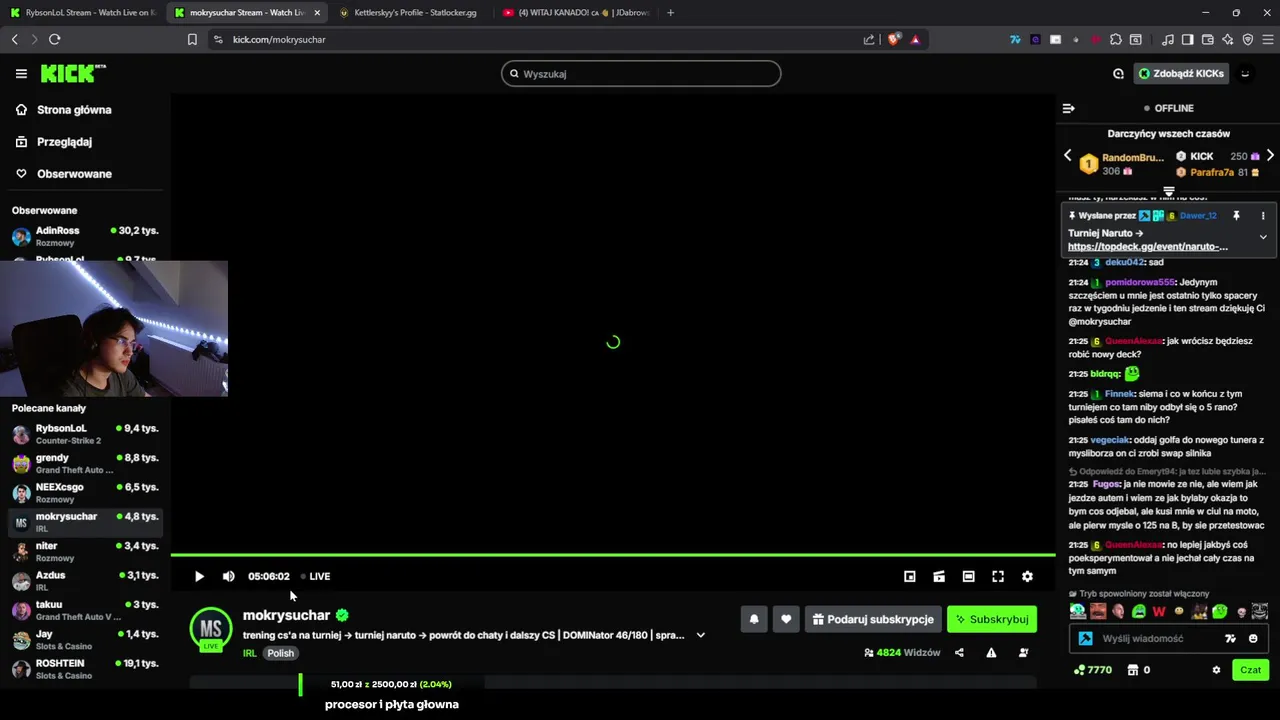This screenshot has height=720, width=1280.
Task: Open NEEXcsgo recommended channel
Action: tap(85, 493)
